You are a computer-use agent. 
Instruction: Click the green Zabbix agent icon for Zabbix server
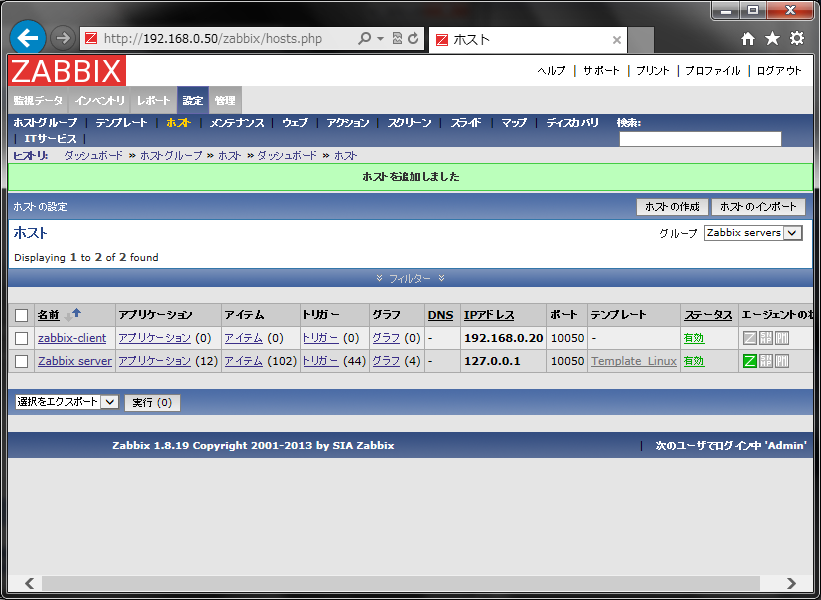tap(750, 361)
